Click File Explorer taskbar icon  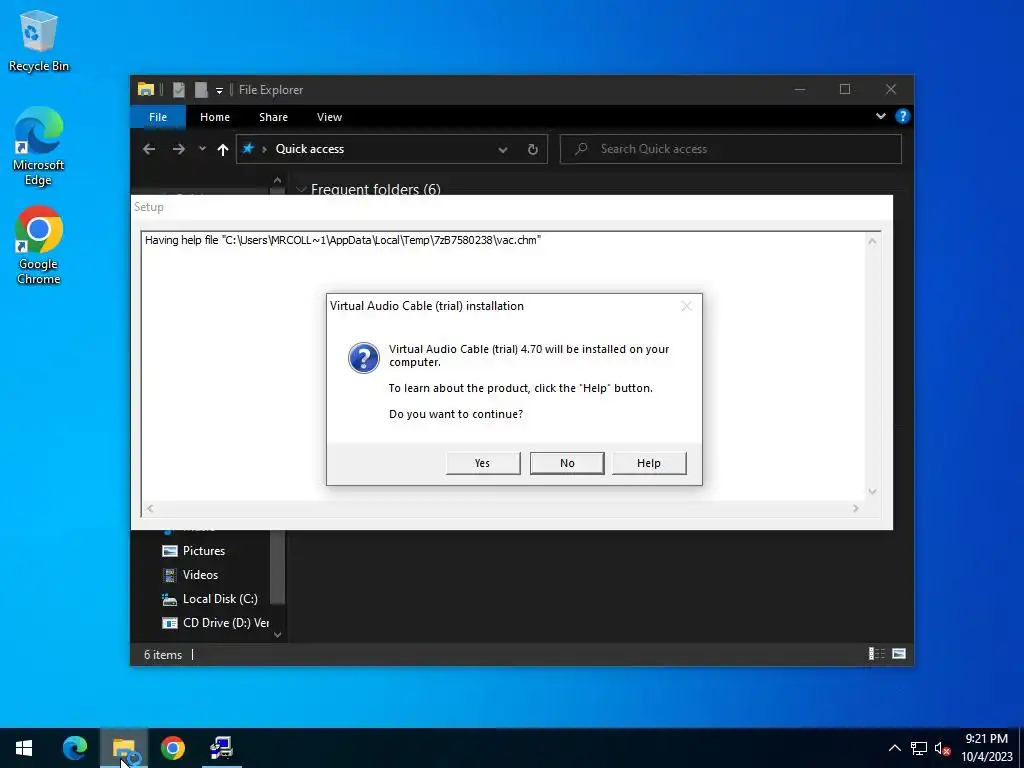124,748
